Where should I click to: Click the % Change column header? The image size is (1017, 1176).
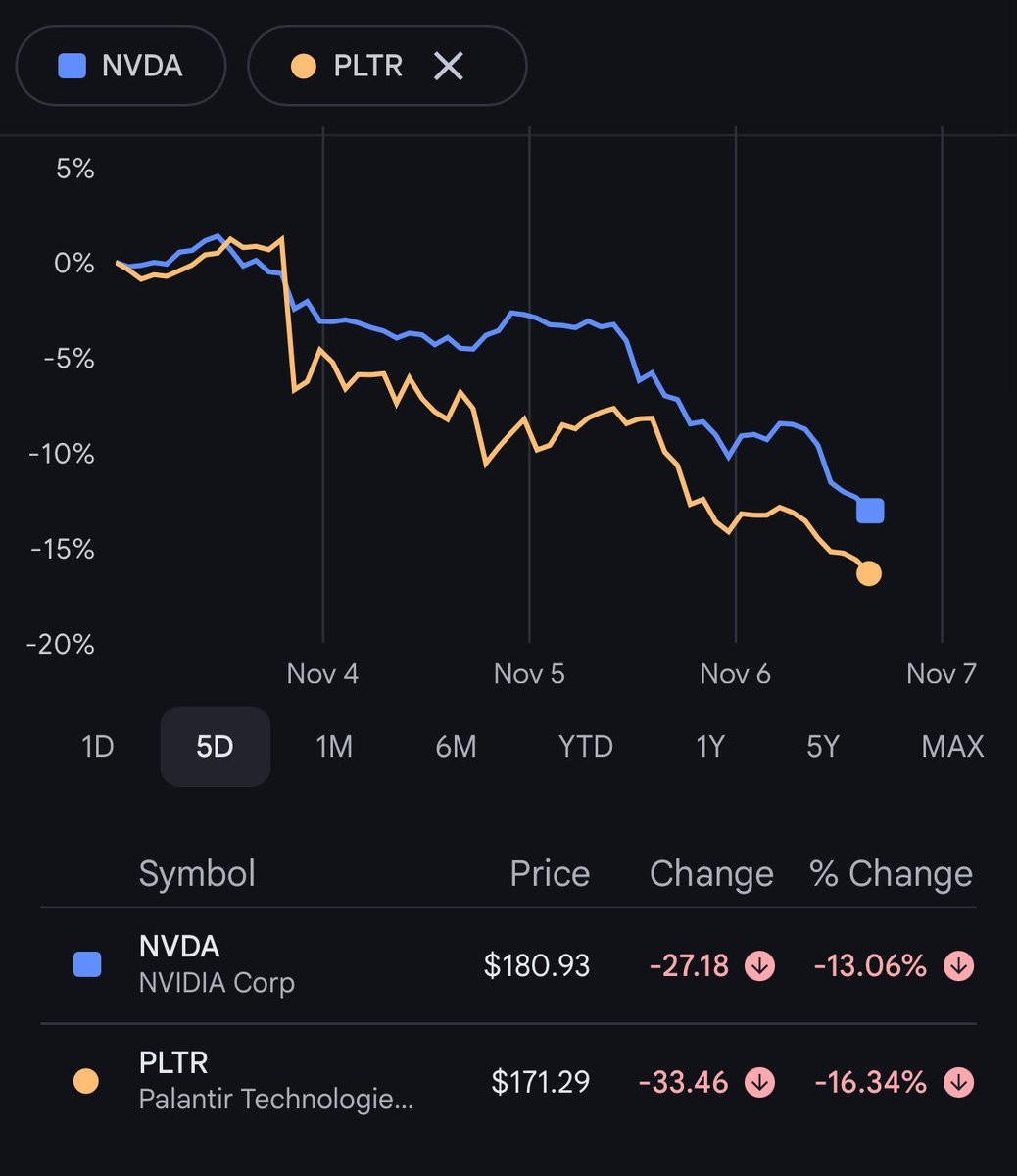click(x=891, y=874)
